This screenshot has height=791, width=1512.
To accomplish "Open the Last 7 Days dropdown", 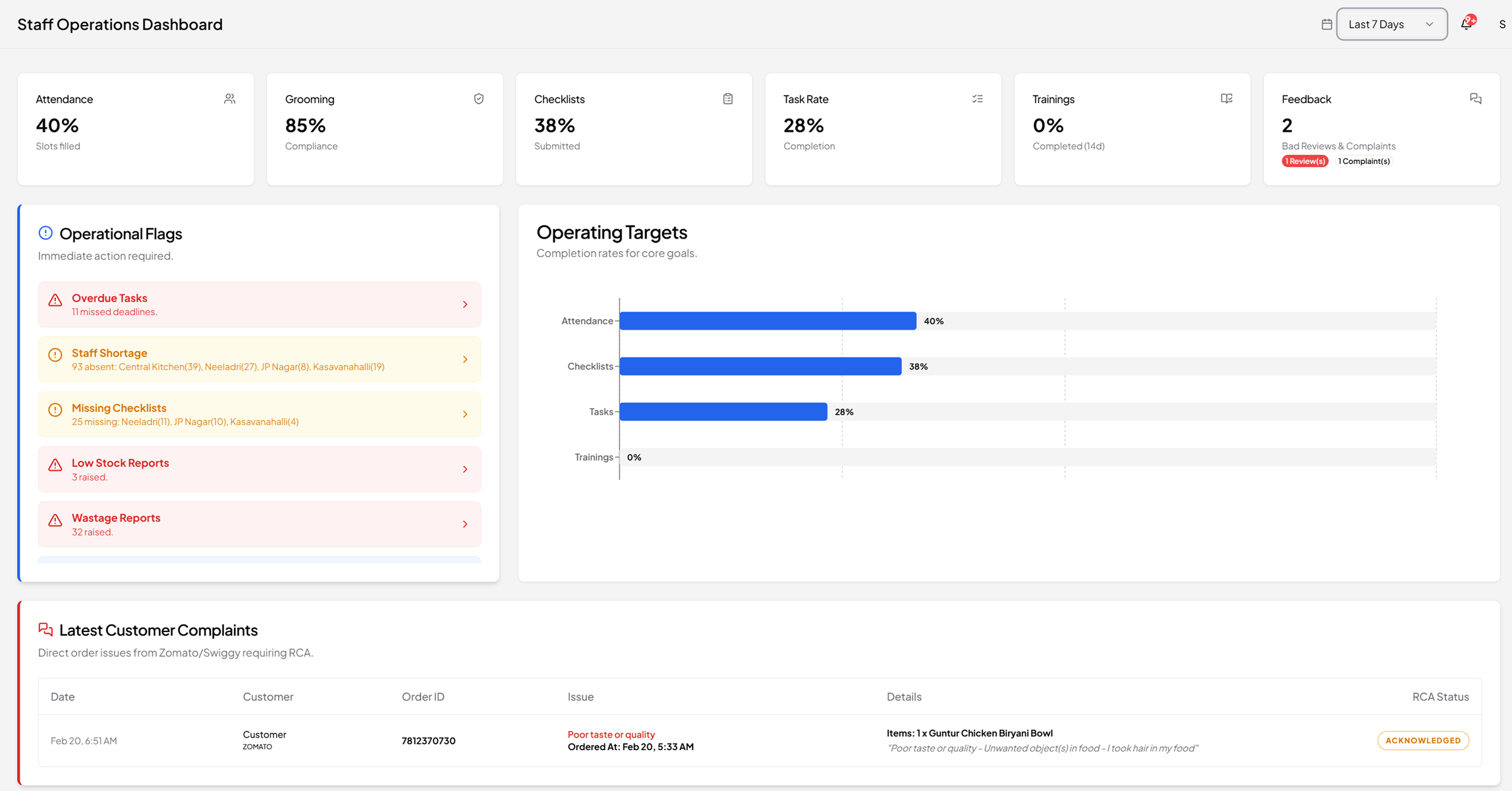I will (x=1391, y=24).
